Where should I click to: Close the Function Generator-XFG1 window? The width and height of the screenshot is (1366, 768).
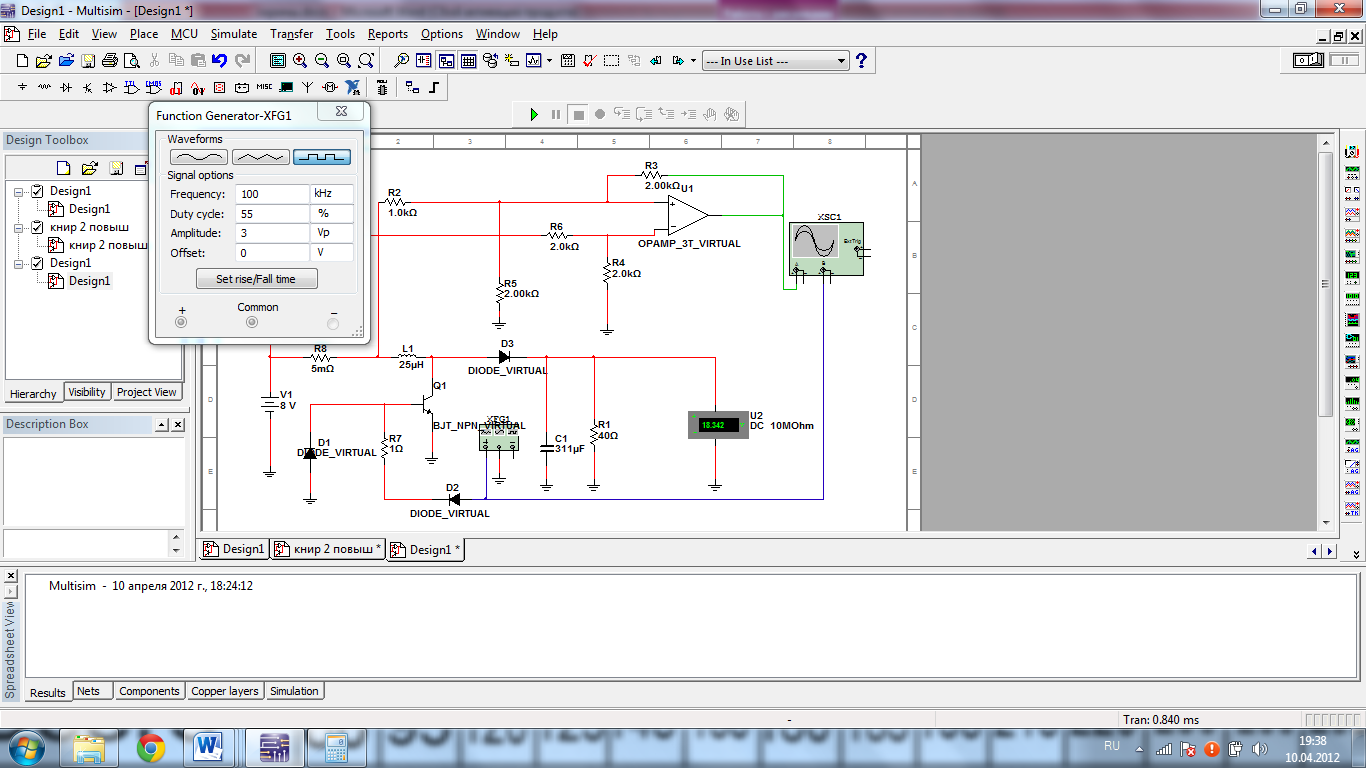[x=341, y=112]
